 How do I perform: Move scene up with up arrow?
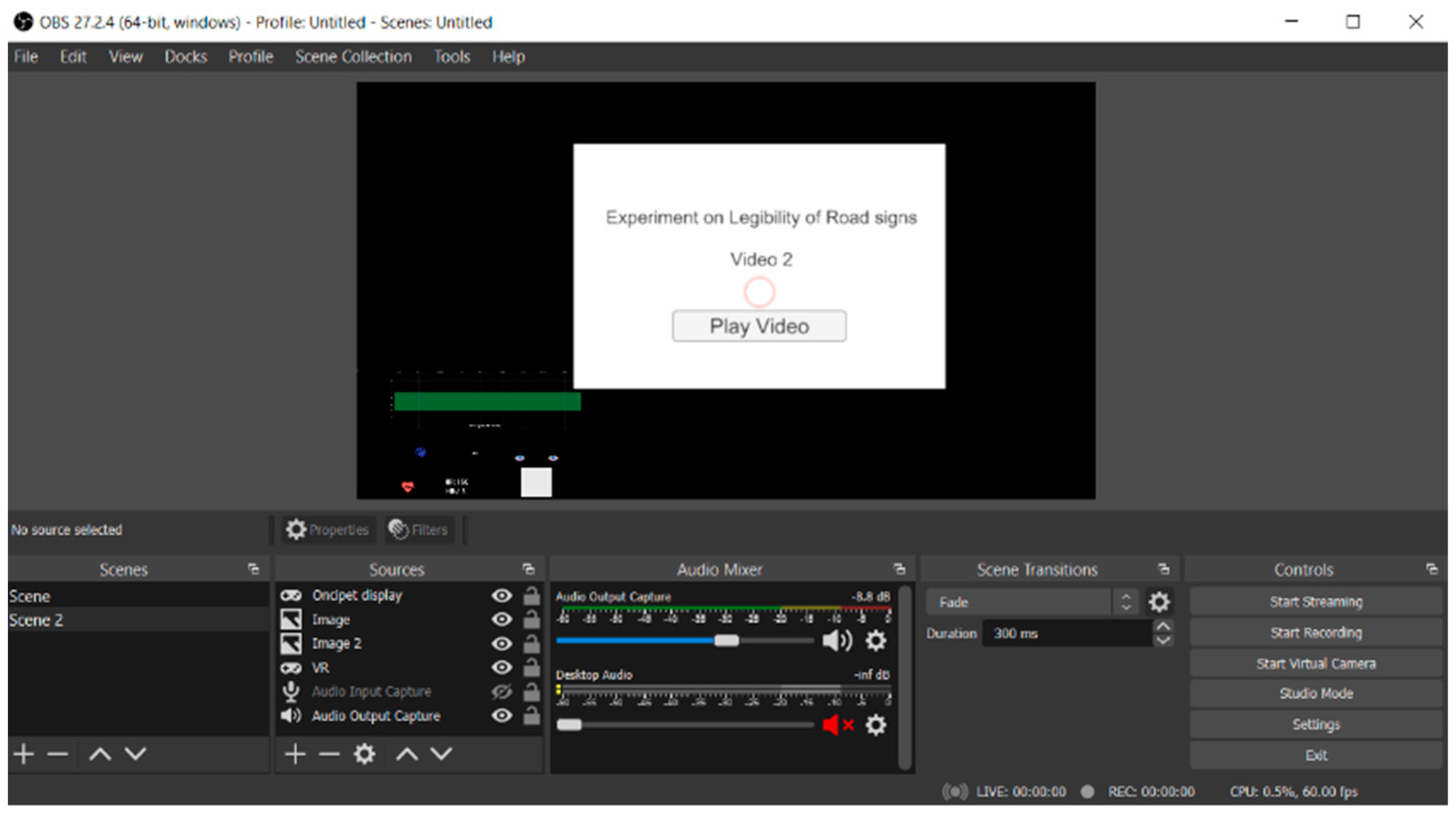pos(100,753)
